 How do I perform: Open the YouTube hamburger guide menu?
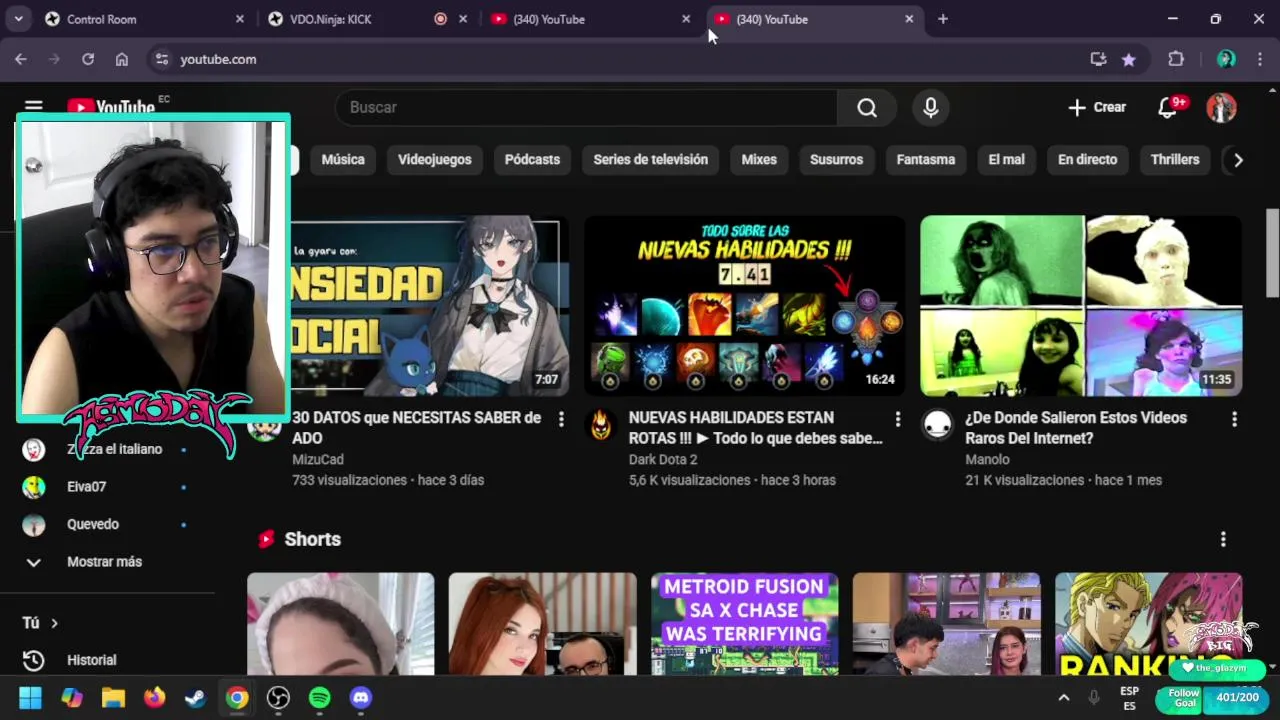34,107
